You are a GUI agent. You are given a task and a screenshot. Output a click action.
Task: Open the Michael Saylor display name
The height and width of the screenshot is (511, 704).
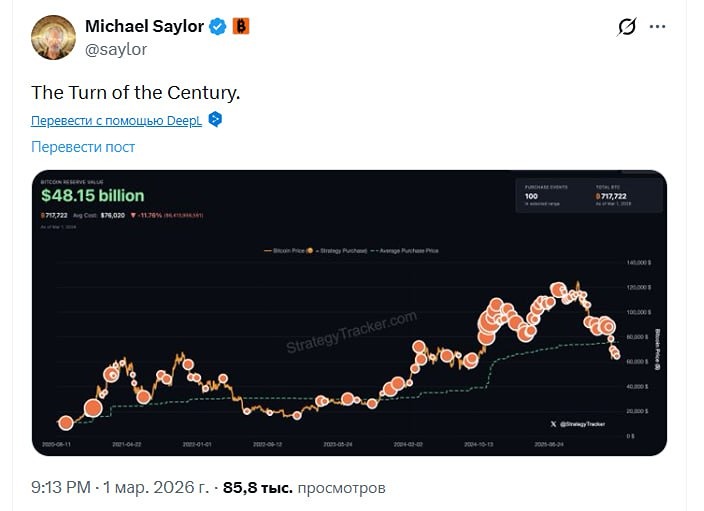pos(144,27)
